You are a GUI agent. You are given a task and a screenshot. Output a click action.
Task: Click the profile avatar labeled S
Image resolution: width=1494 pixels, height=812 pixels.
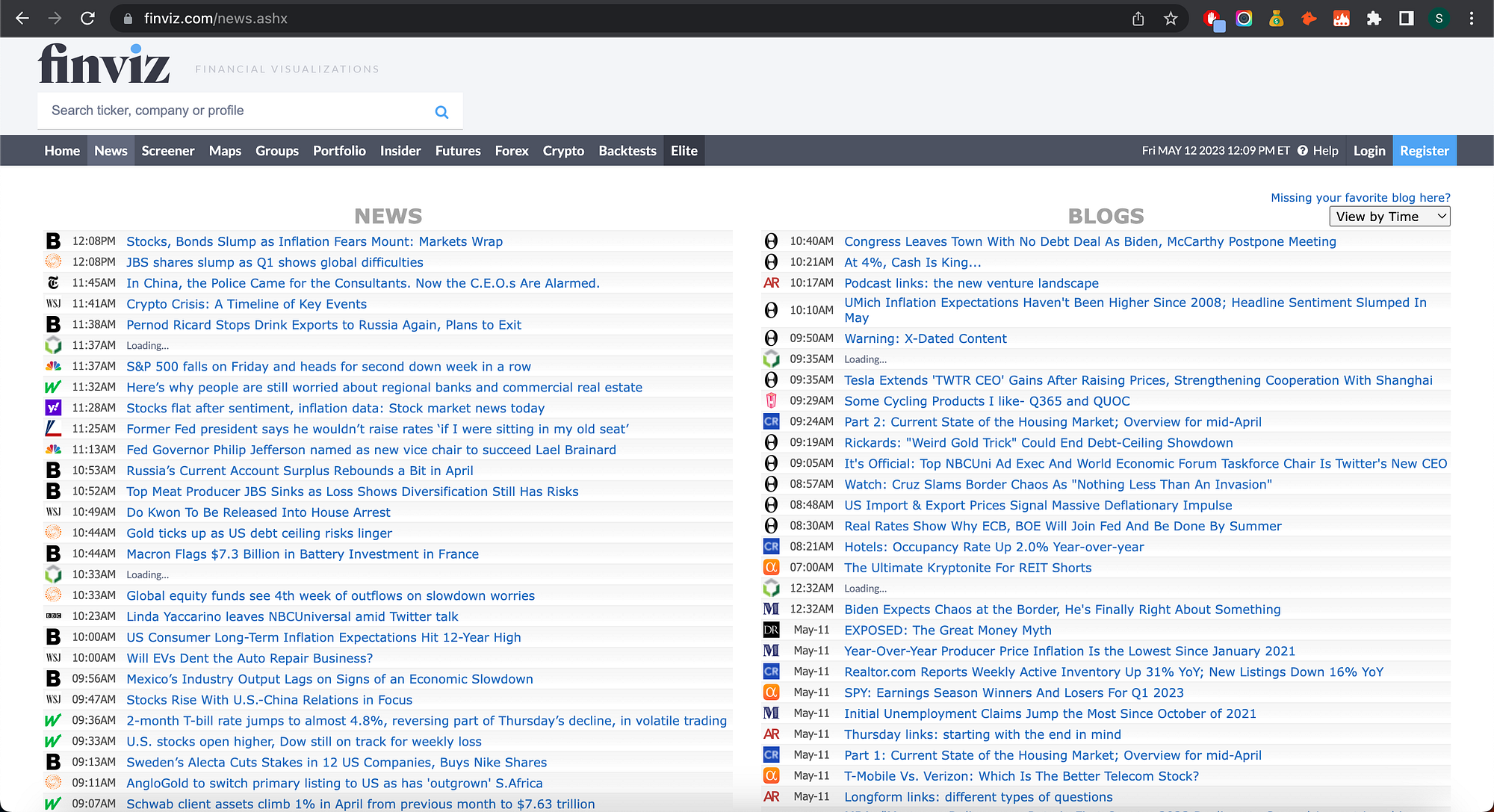[1439, 19]
